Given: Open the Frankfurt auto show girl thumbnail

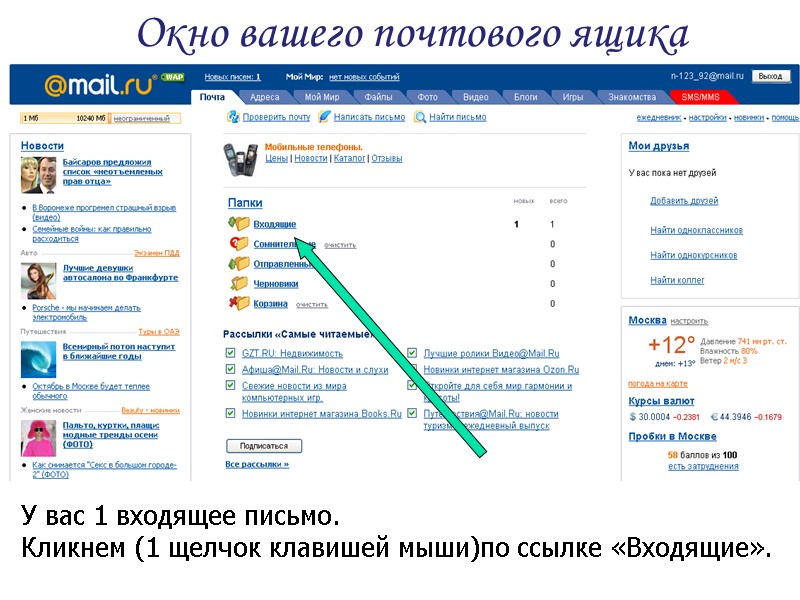Looking at the screenshot, I should 38,281.
